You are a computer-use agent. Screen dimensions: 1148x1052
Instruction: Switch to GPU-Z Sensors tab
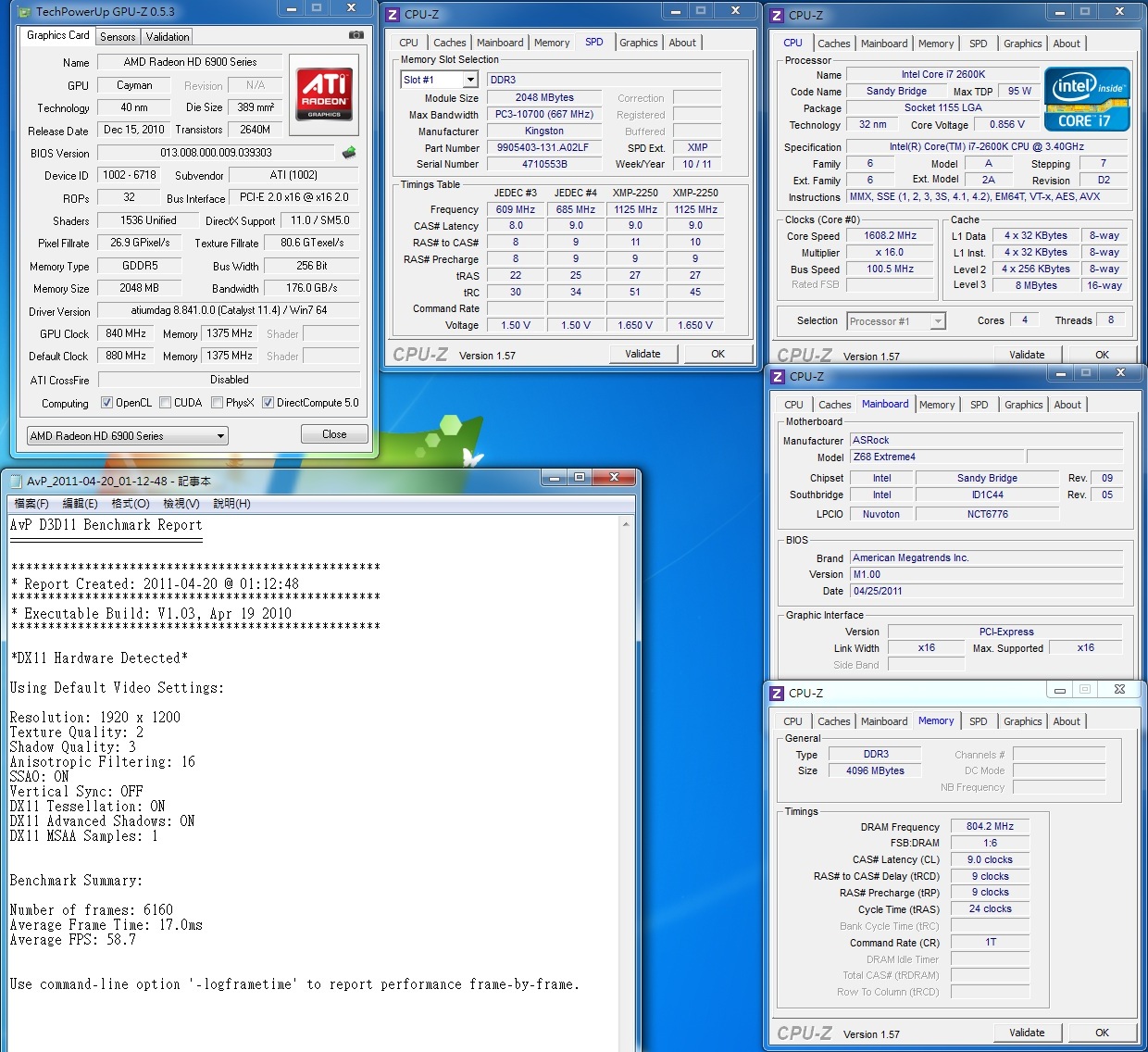click(x=118, y=36)
